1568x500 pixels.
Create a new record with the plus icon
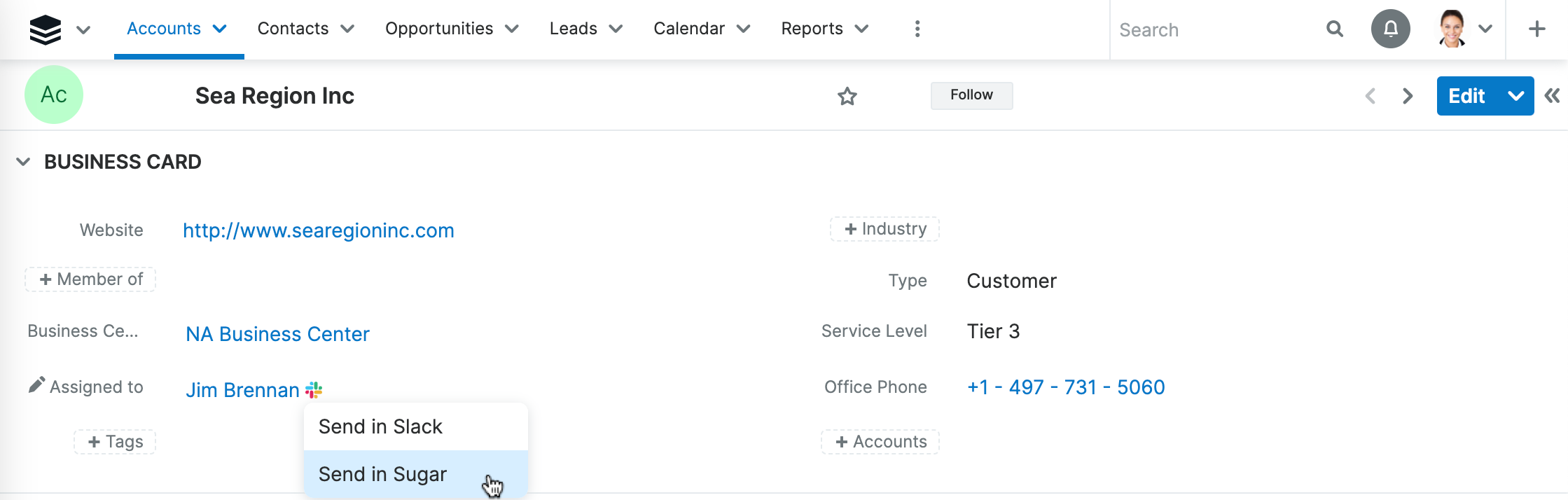click(1537, 29)
